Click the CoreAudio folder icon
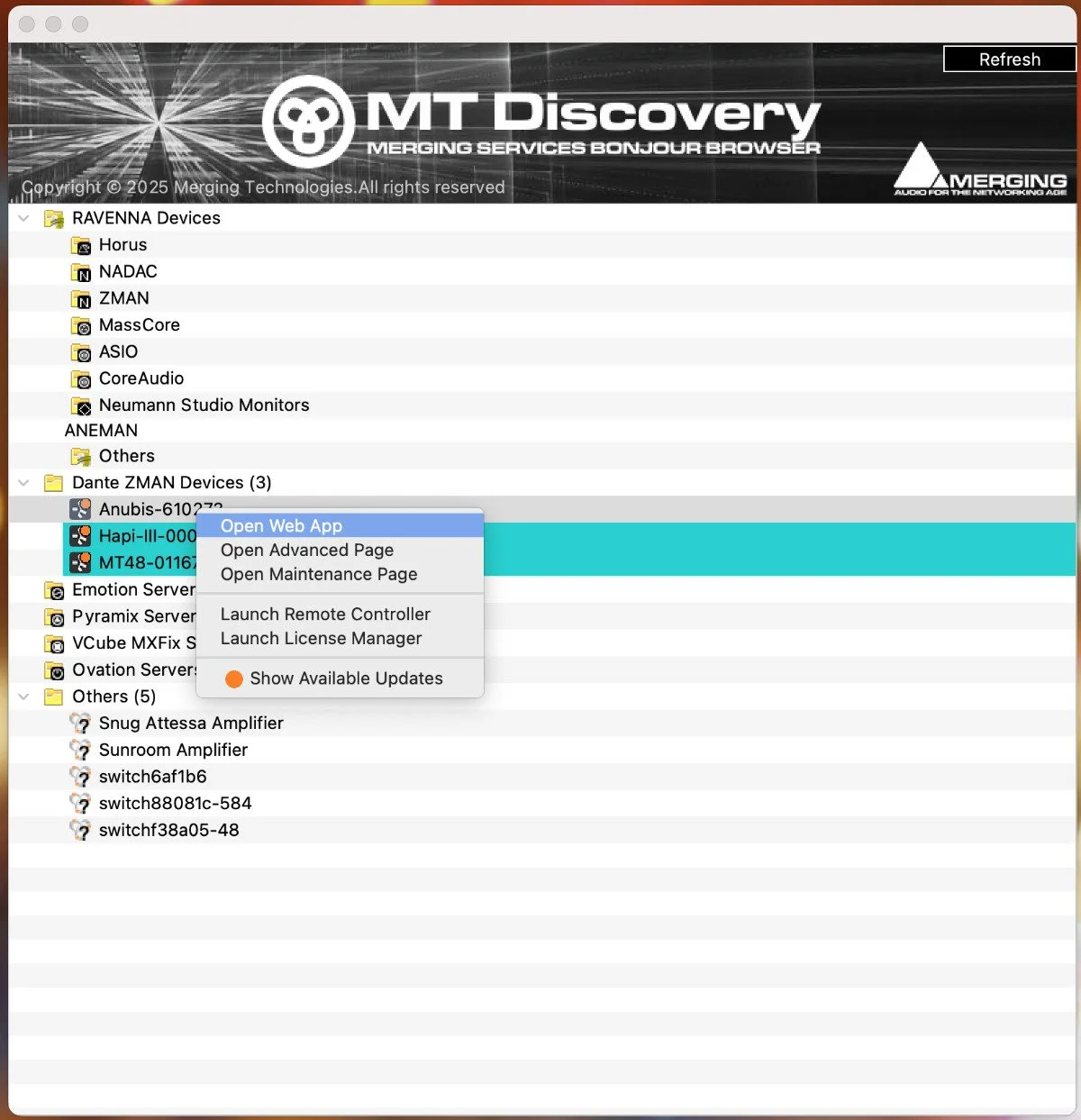Screen dimensions: 1081x1120 [81, 379]
